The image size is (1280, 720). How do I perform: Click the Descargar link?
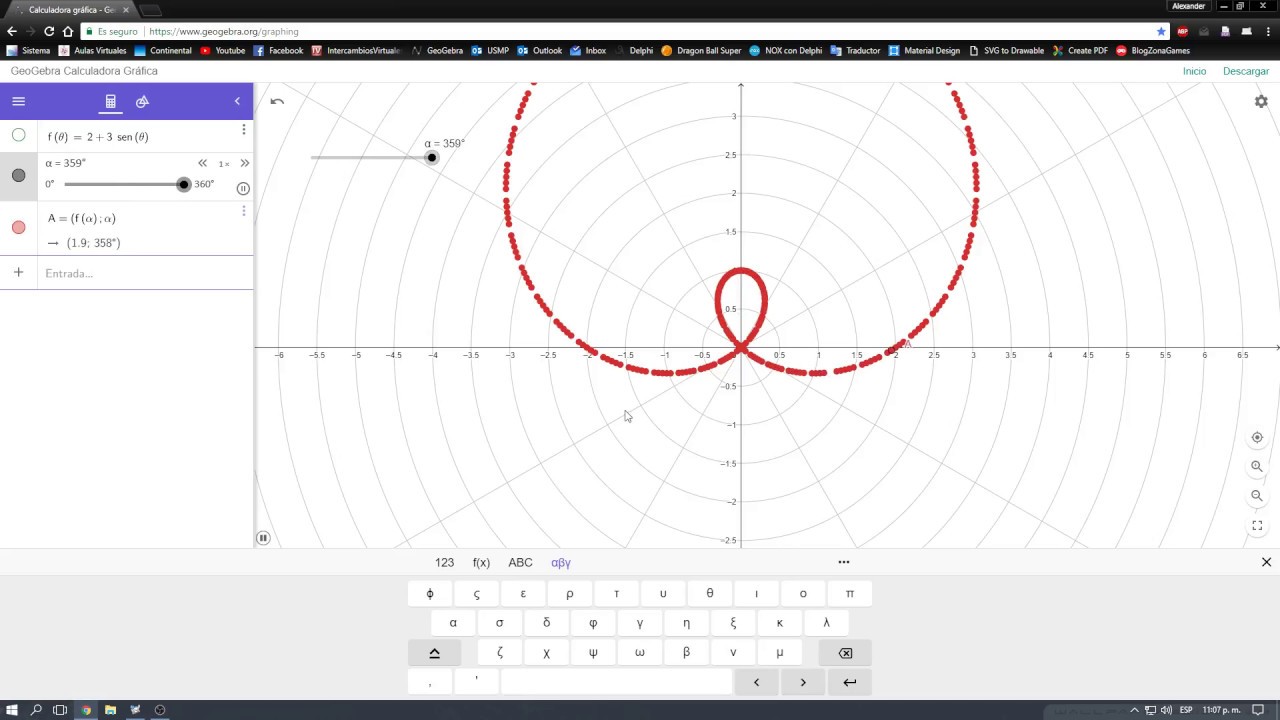[x=1246, y=71]
